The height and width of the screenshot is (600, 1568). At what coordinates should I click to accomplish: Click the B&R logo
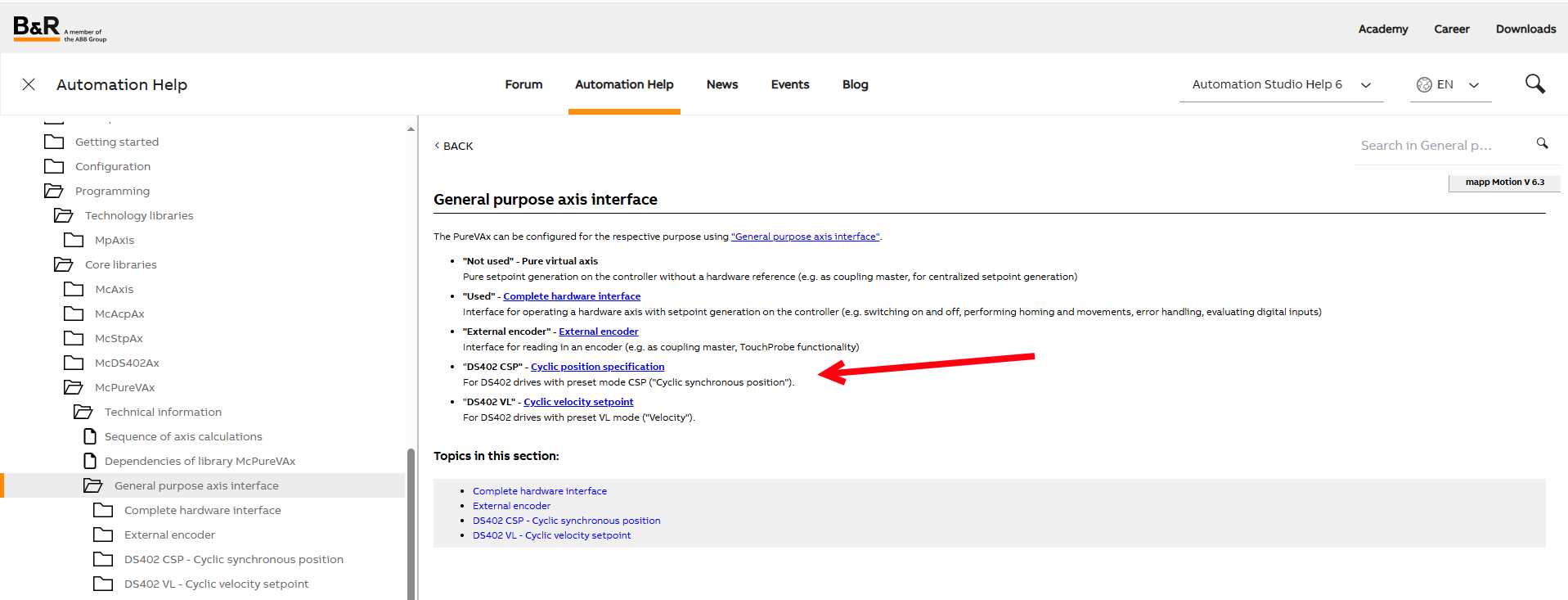point(60,29)
